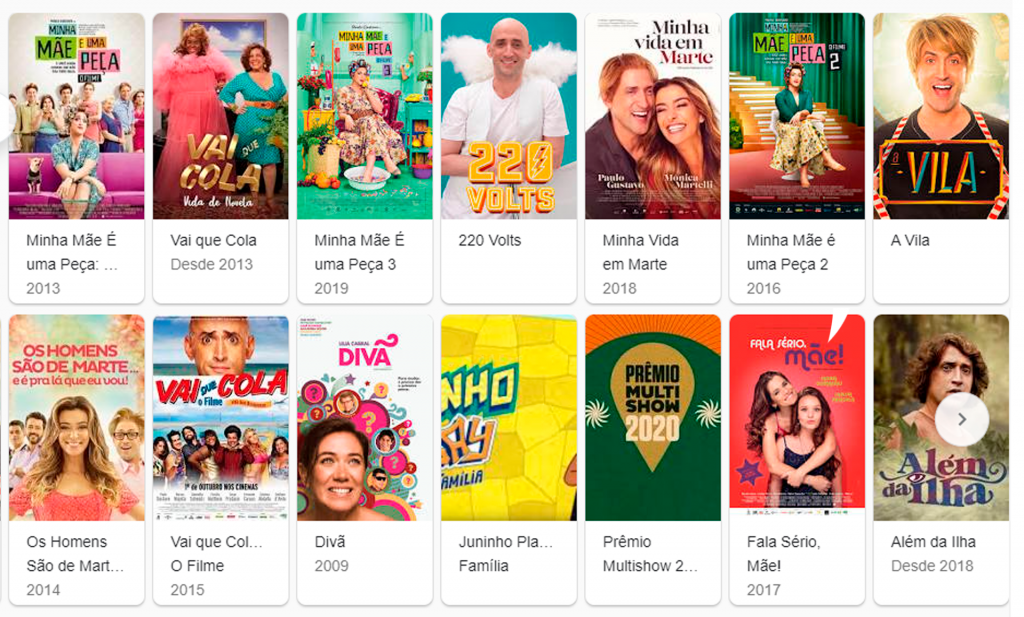Select Minha Mãe é uma Peça 2 poster
This screenshot has height=617, width=1024.
797,116
